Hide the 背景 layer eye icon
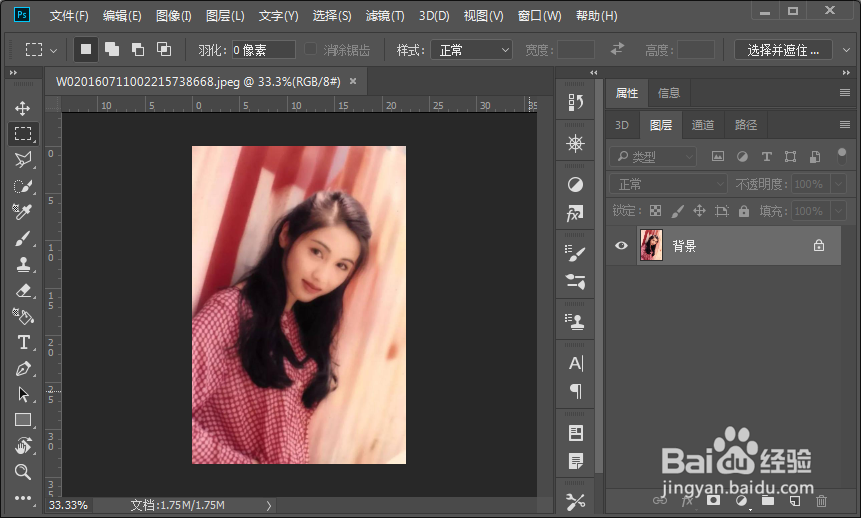 point(621,246)
